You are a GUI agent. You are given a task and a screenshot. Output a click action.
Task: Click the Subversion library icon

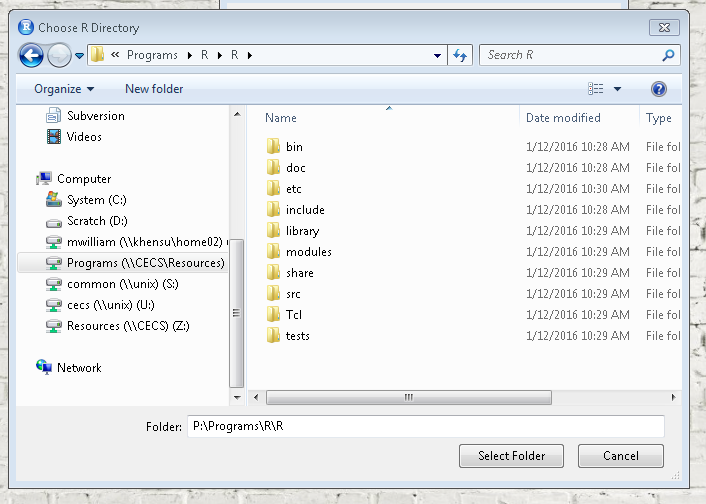point(54,115)
